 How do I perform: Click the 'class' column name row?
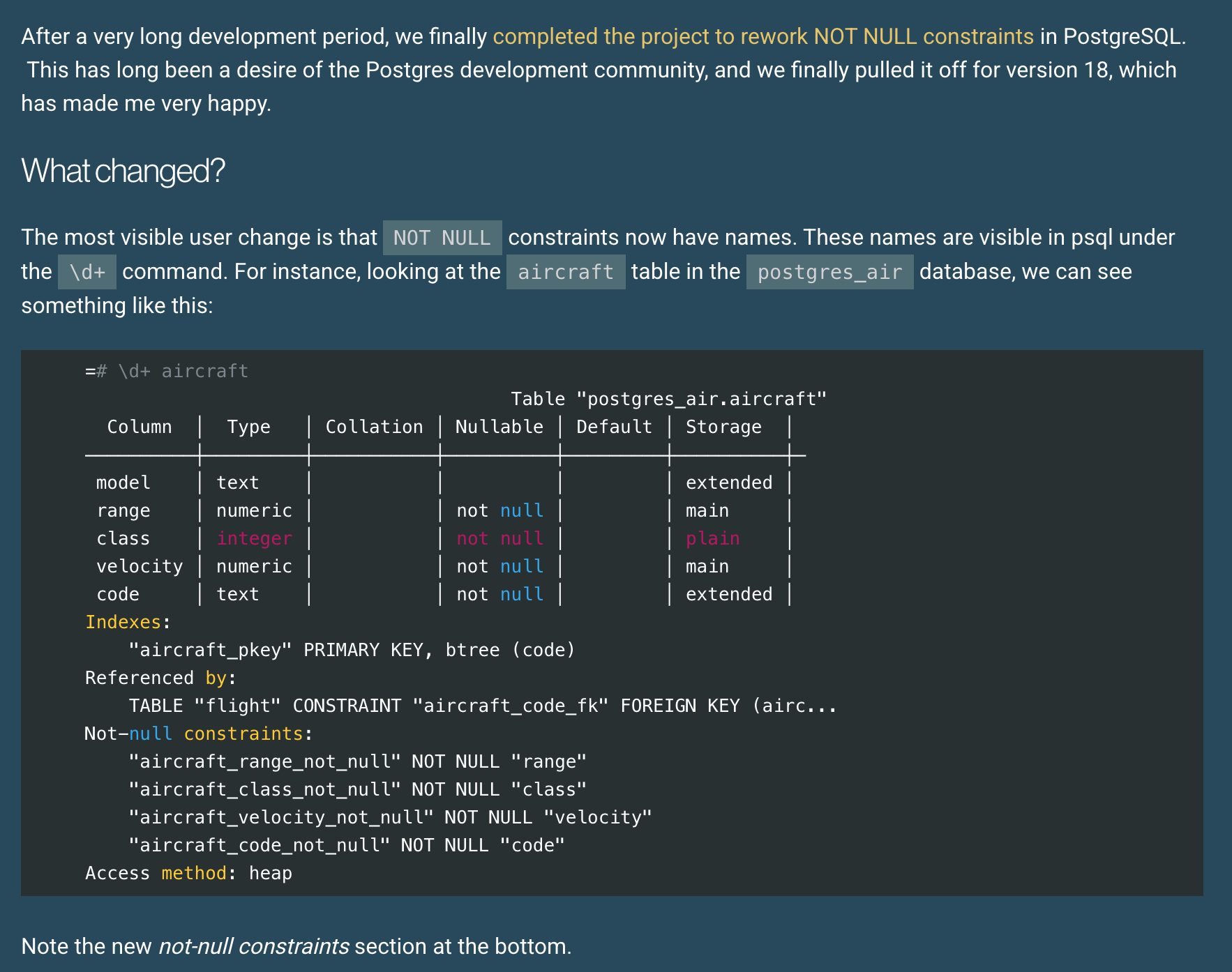coord(123,538)
